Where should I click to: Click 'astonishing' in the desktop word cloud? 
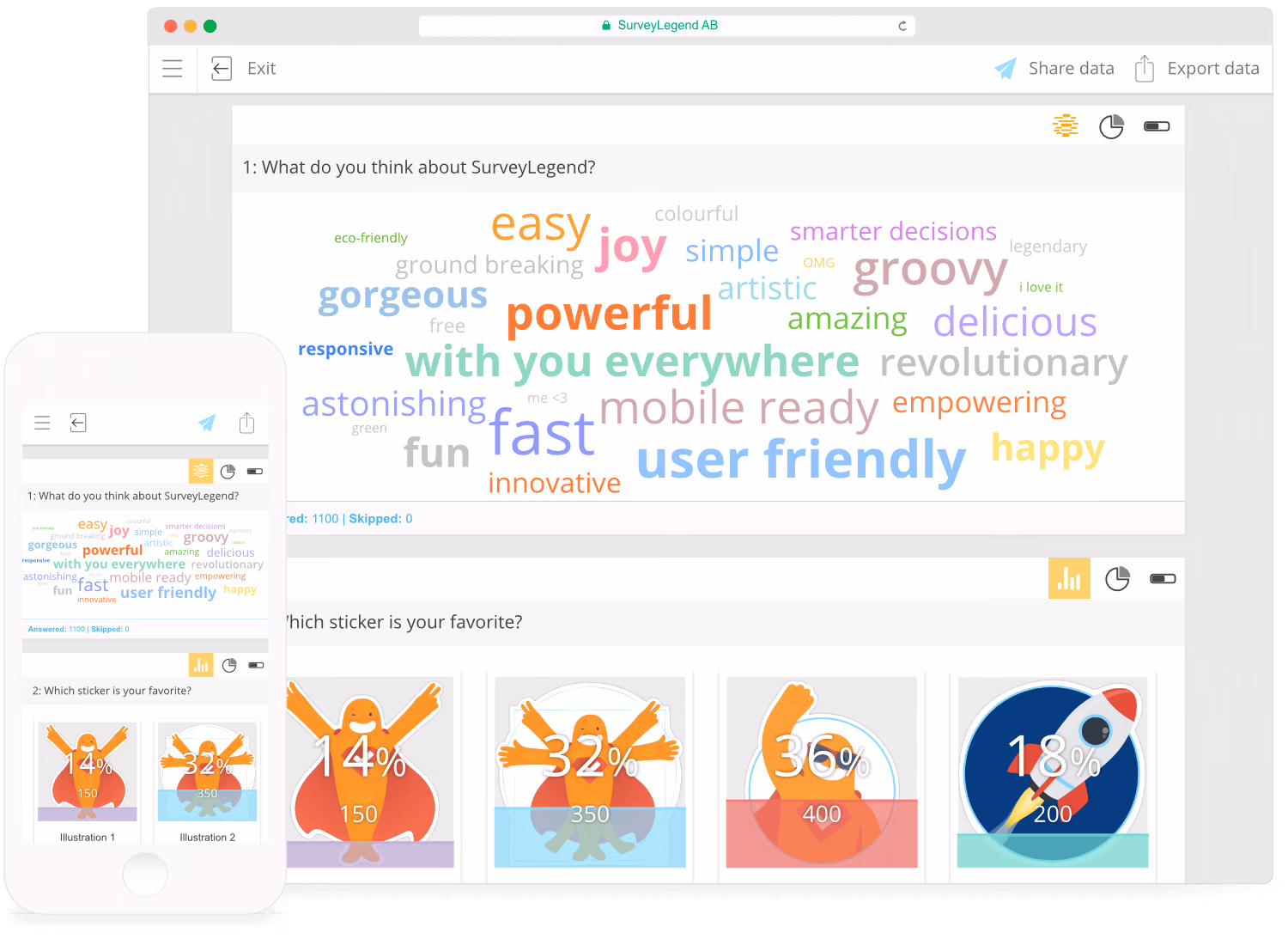(394, 405)
